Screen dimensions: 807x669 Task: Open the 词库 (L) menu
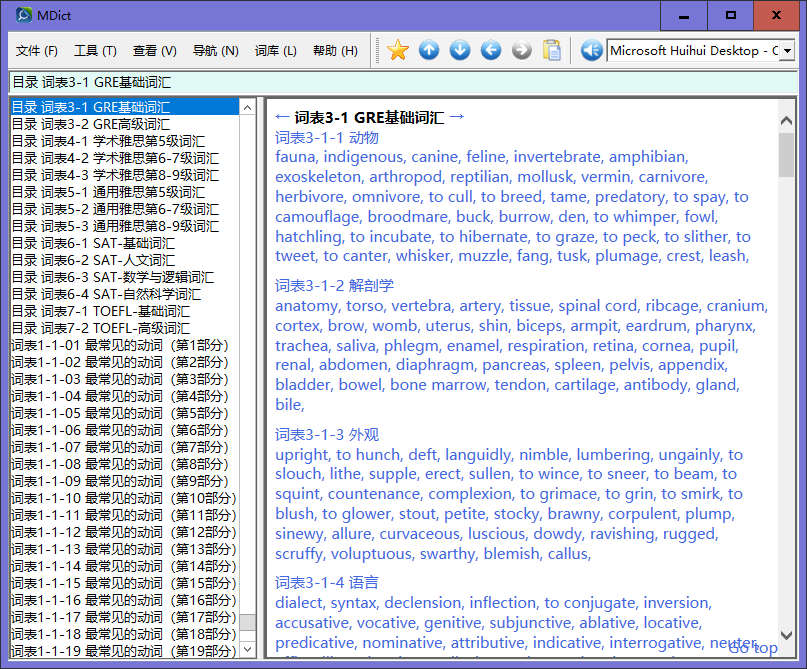[275, 51]
